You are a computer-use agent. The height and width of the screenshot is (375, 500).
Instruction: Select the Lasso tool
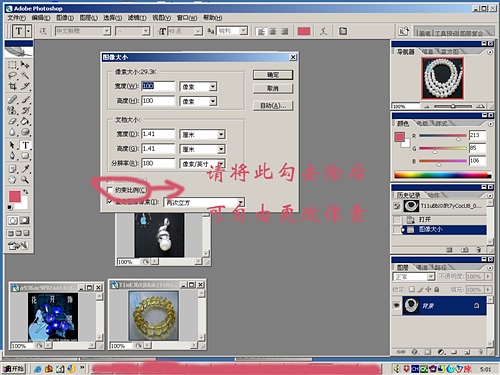[13, 75]
